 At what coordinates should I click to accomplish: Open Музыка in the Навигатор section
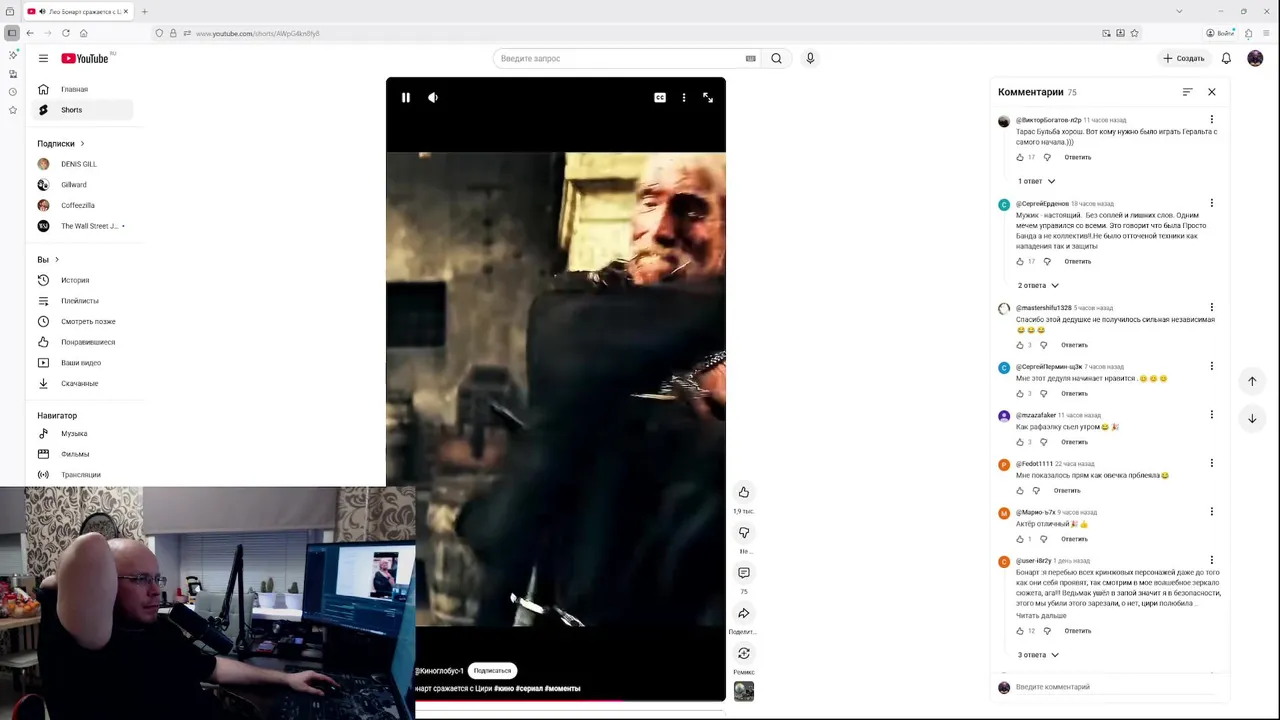80,434
